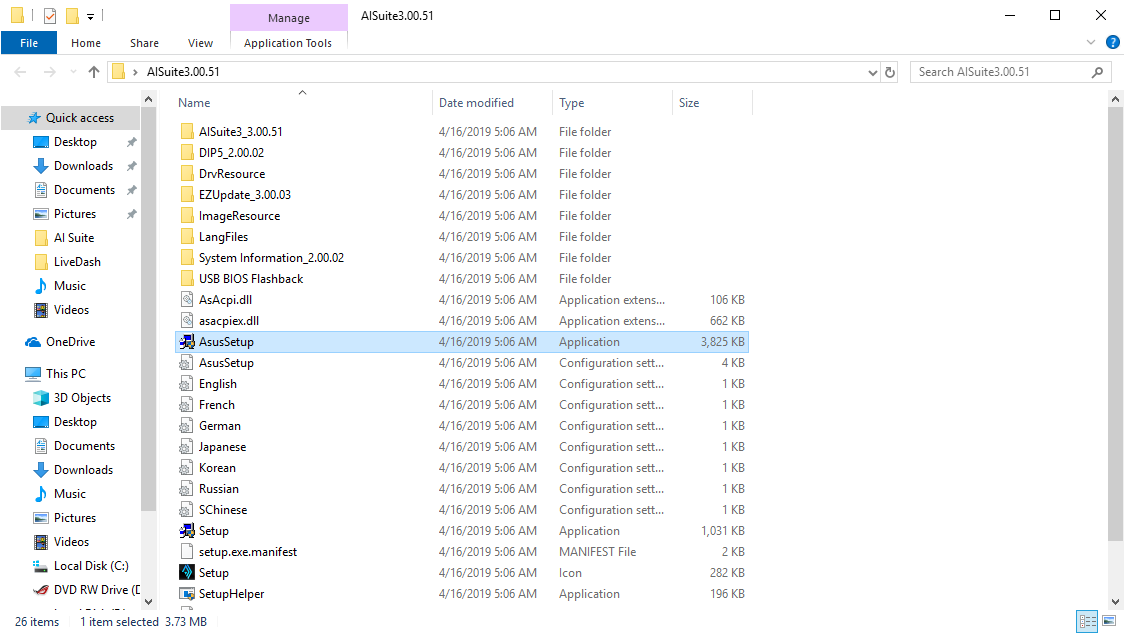Viewport: 1125px width, 634px height.
Task: Select the Japanese configuration file
Action: click(x=222, y=447)
